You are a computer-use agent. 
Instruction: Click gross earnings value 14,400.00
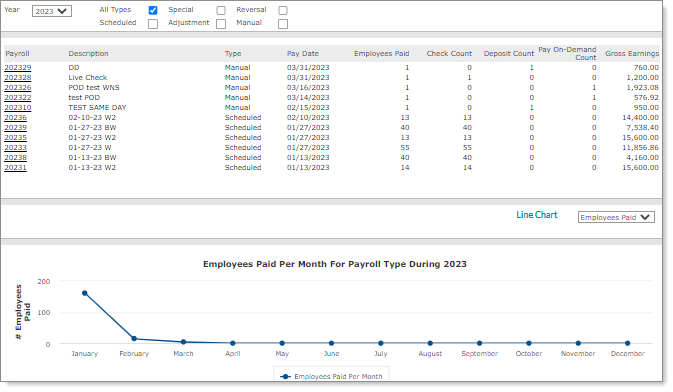(640, 118)
